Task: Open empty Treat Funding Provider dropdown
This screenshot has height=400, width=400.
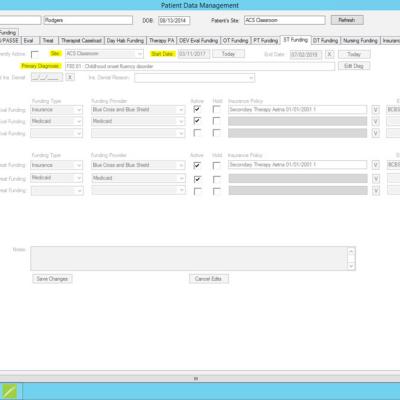Action: (x=138, y=190)
